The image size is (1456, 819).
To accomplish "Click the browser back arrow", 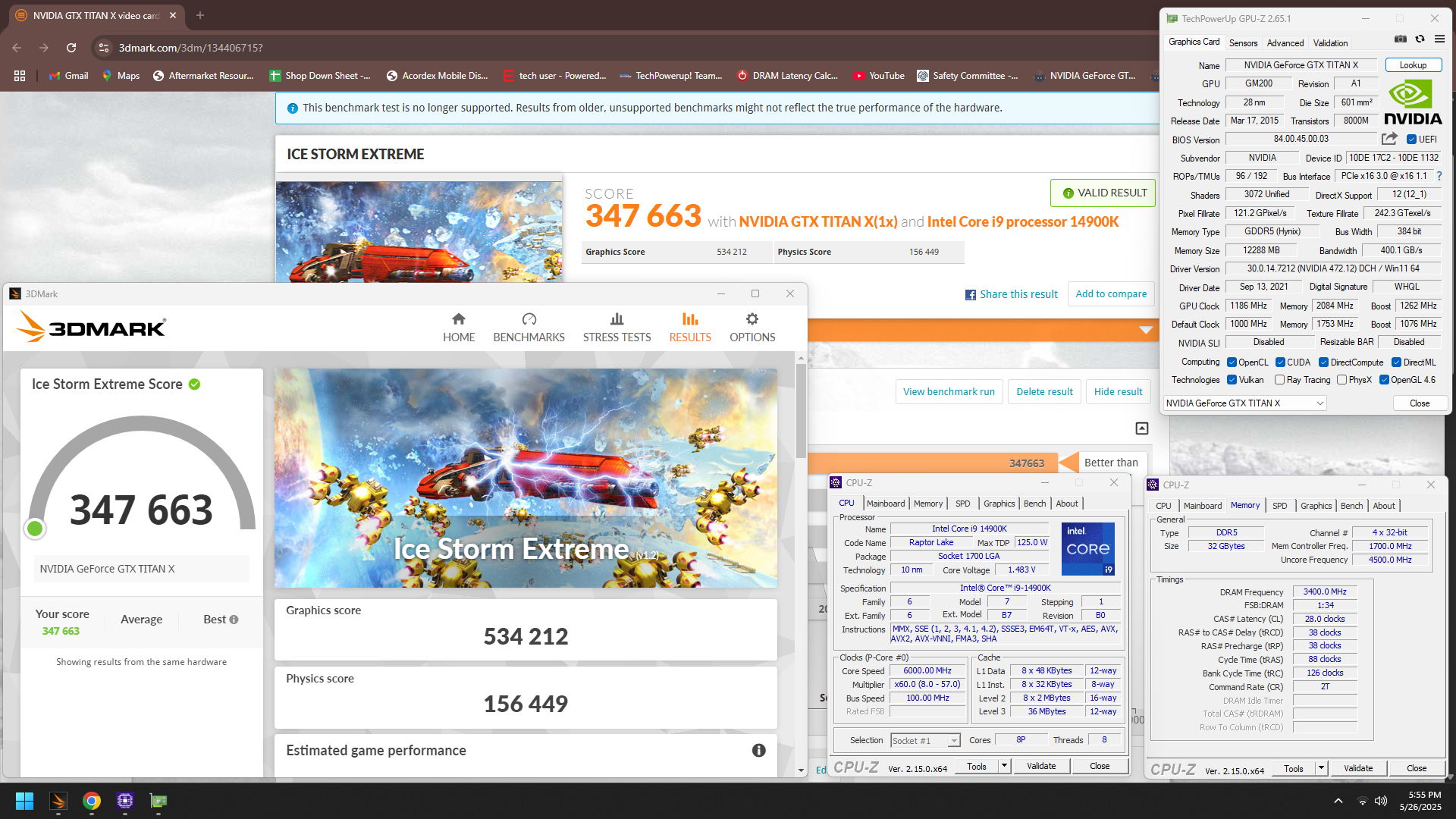I will pyautogui.click(x=17, y=48).
